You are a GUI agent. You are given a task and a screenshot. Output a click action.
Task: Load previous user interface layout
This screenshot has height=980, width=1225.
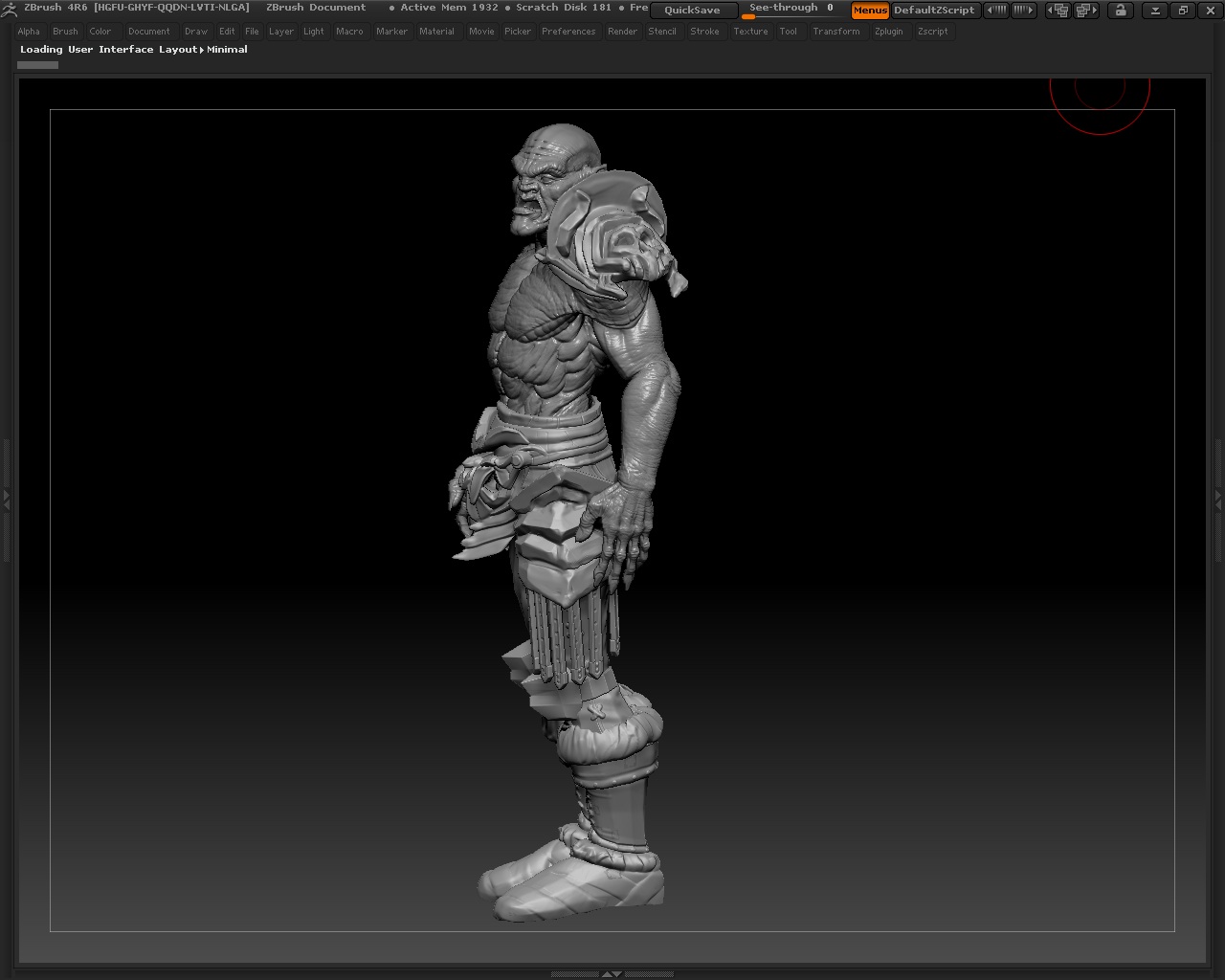point(1058,11)
